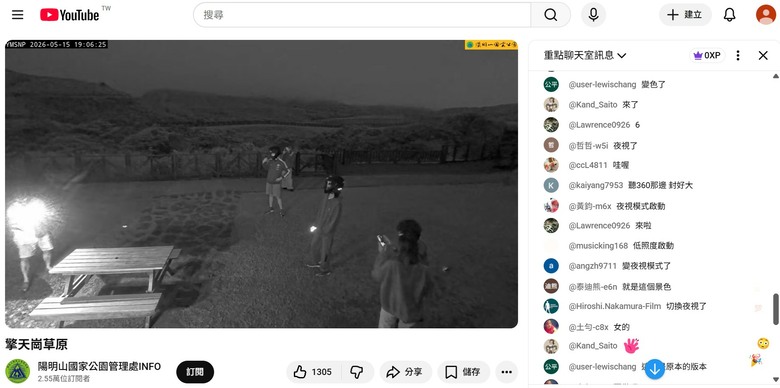Open 陽明山國家公園管理處INFO channel name link
This screenshot has width=780, height=388.
[x=99, y=367]
